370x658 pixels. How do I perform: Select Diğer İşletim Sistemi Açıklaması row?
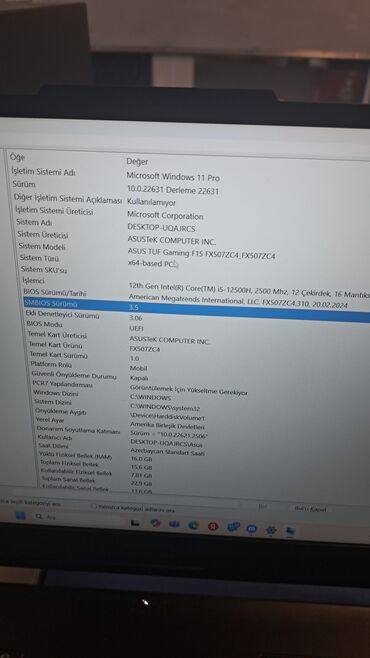coord(68,198)
